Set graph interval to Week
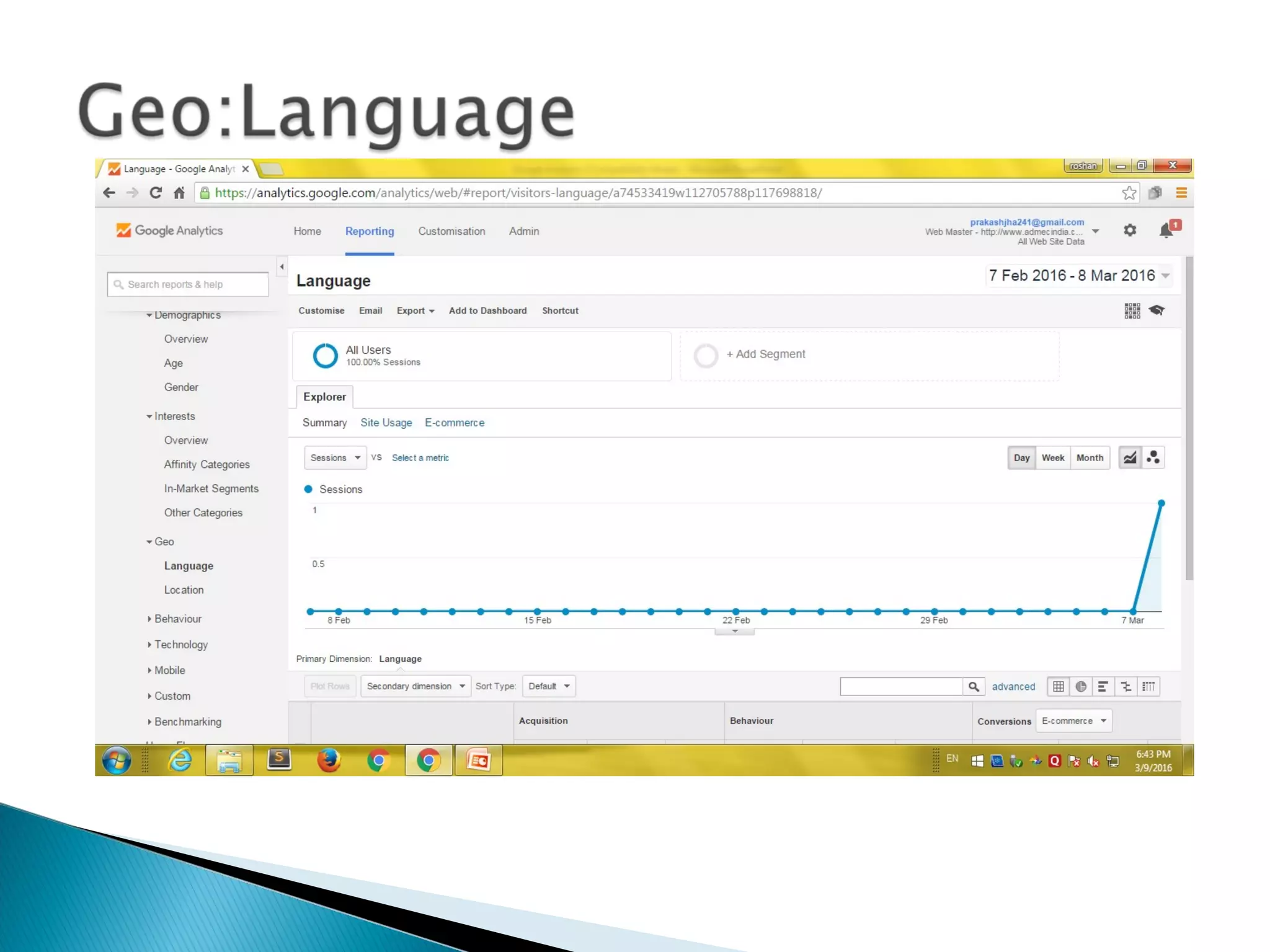 tap(1052, 457)
